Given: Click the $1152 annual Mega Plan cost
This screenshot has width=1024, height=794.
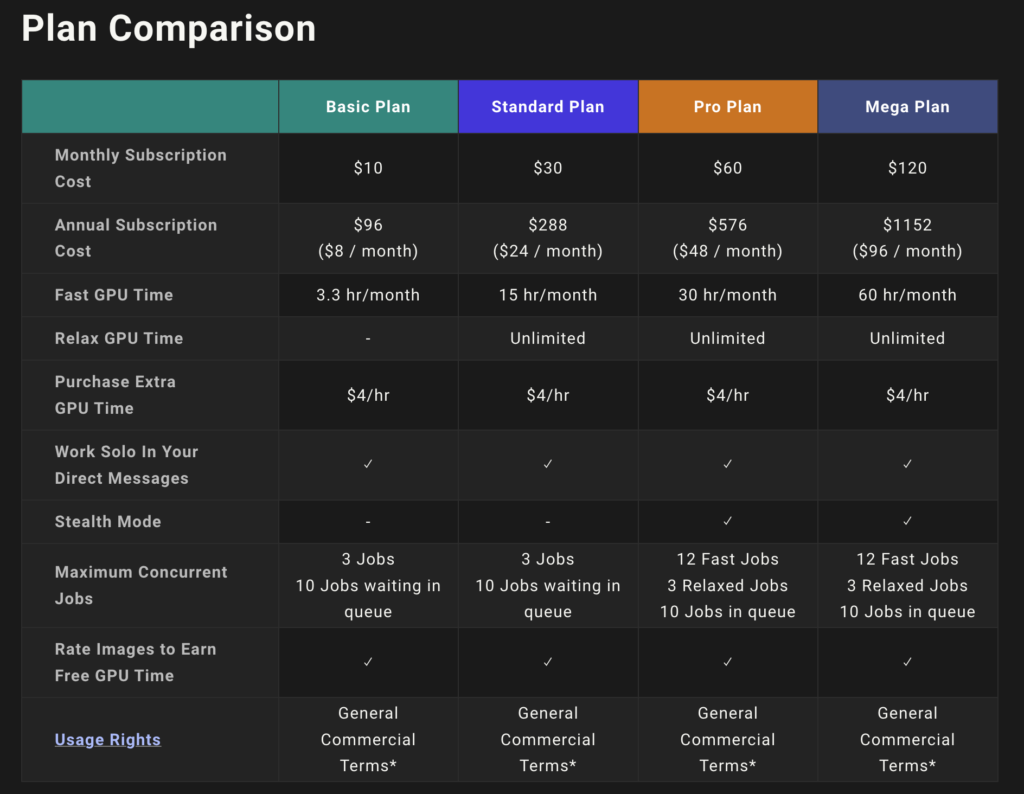Looking at the screenshot, I should click(907, 225).
